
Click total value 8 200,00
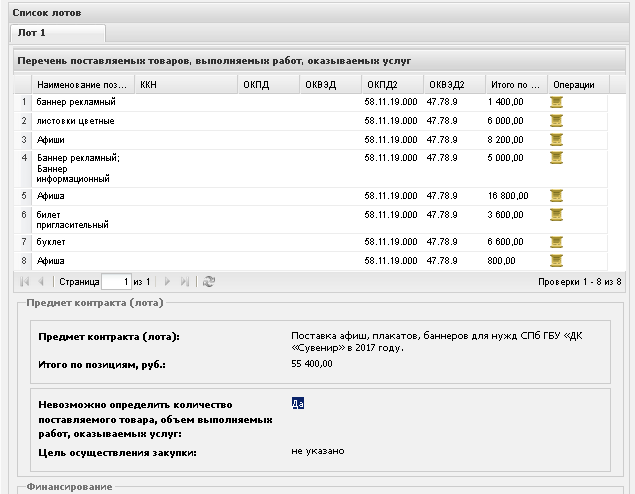click(x=505, y=140)
